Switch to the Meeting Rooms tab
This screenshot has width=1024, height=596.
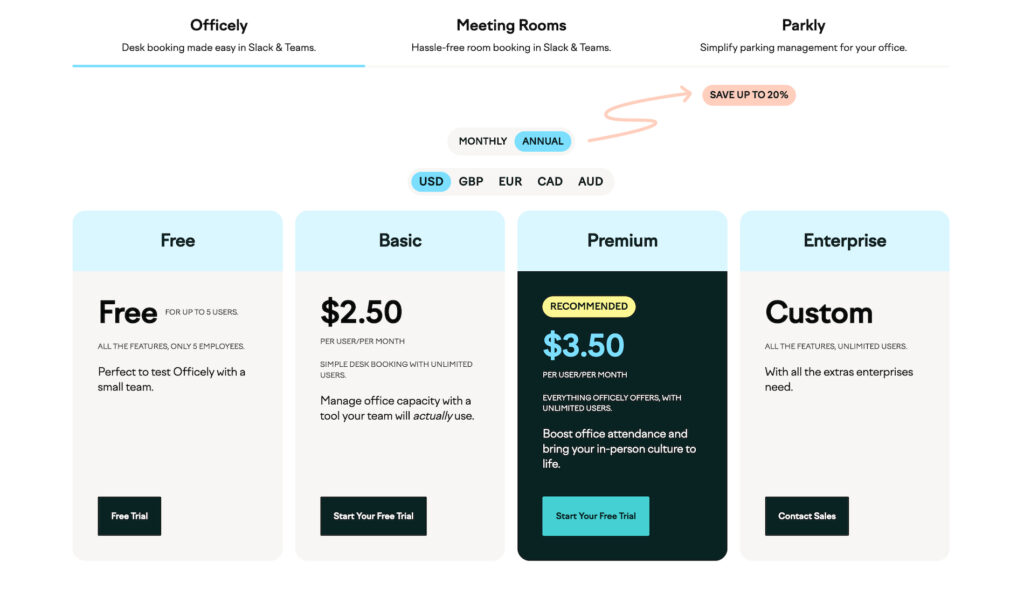pos(511,25)
